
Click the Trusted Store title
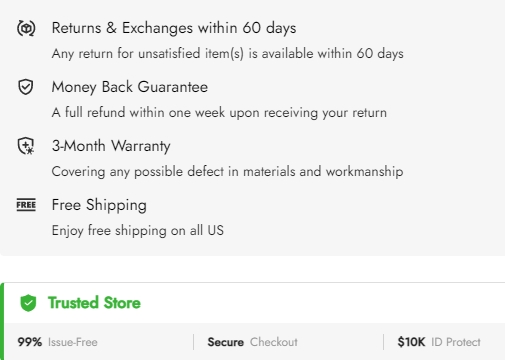(94, 303)
